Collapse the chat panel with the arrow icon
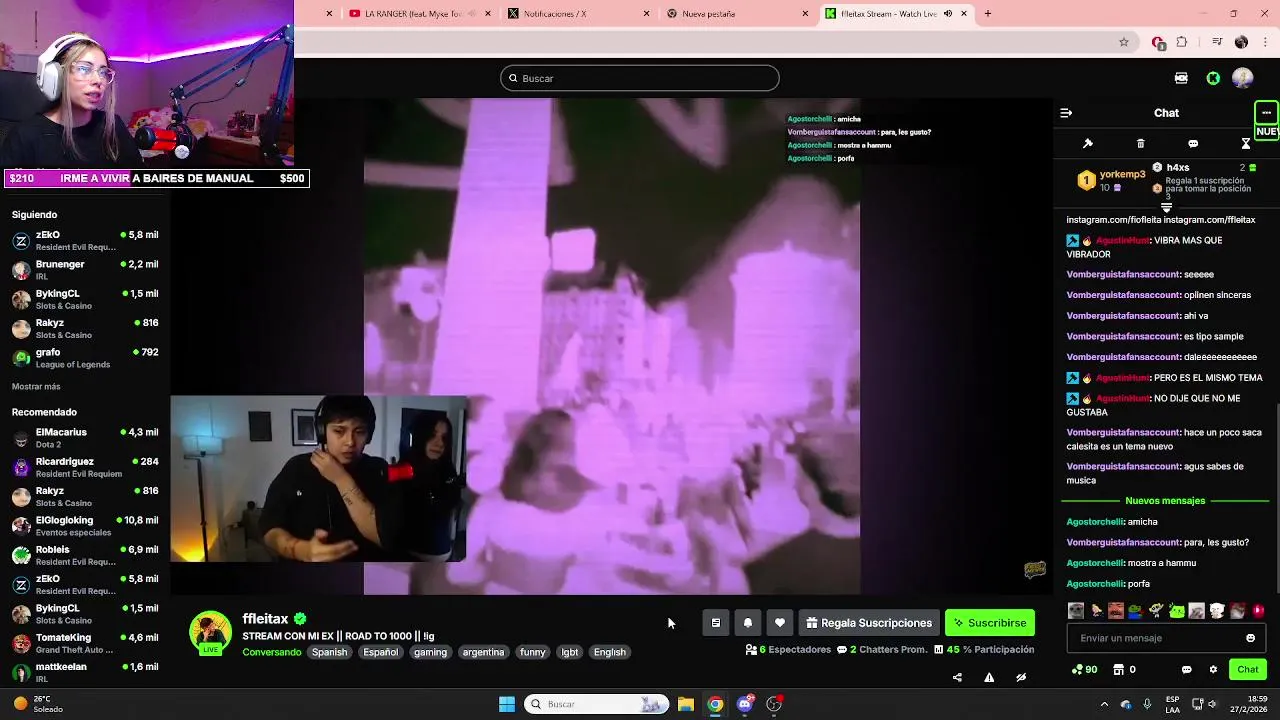 (x=1066, y=113)
